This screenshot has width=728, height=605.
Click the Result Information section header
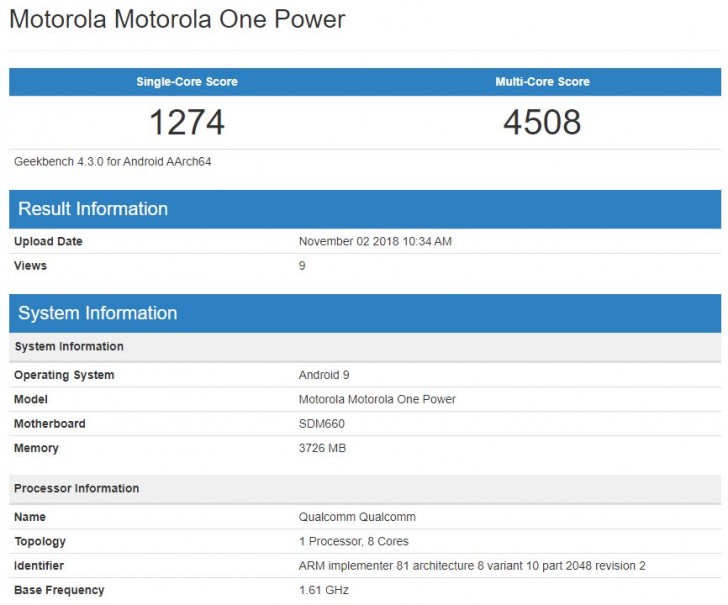(93, 209)
